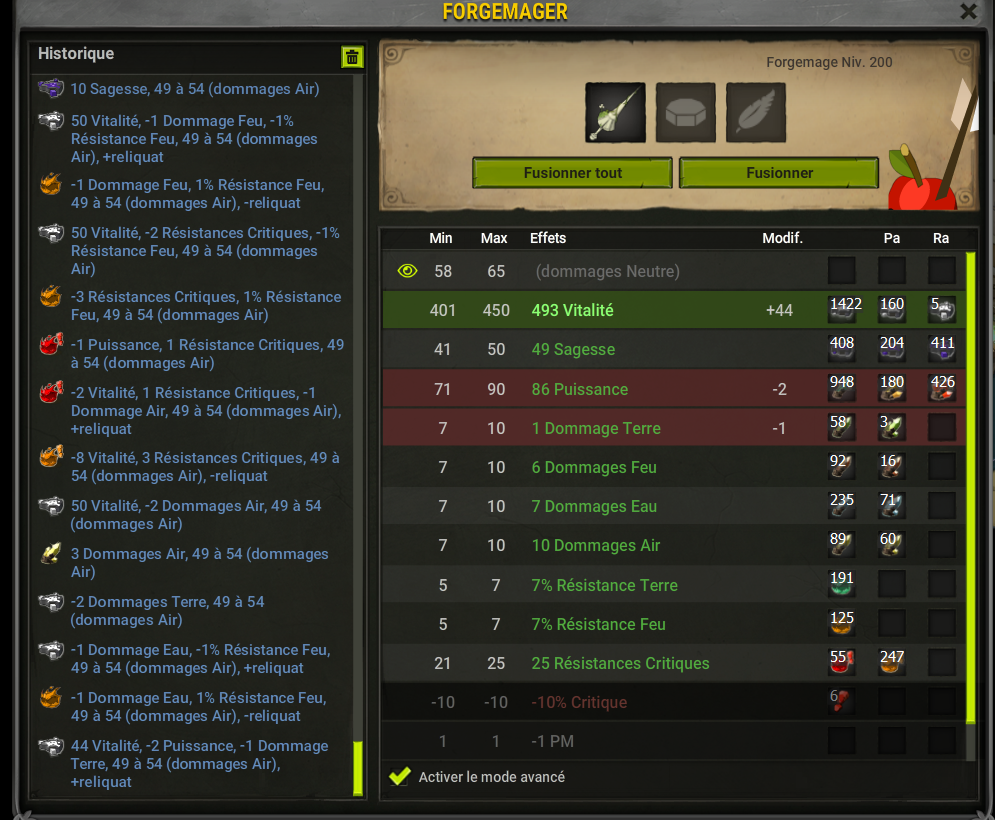Select the Ra Puissance rune 426
This screenshot has width=995, height=820.
click(x=942, y=388)
